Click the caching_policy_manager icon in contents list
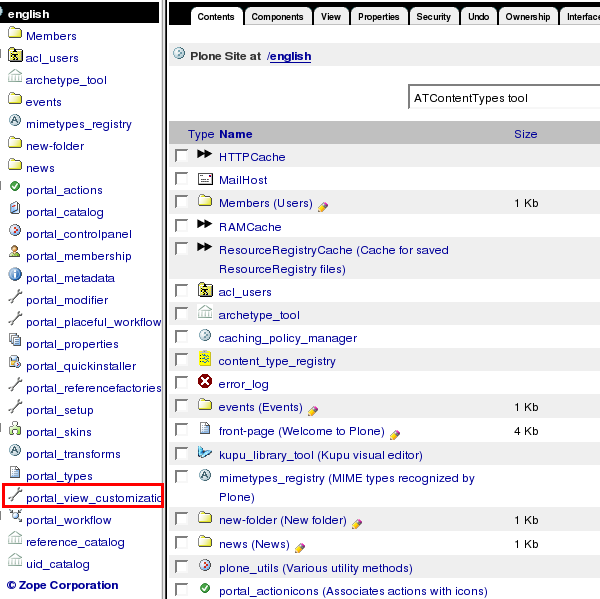The height and width of the screenshot is (599, 600). coord(205,335)
